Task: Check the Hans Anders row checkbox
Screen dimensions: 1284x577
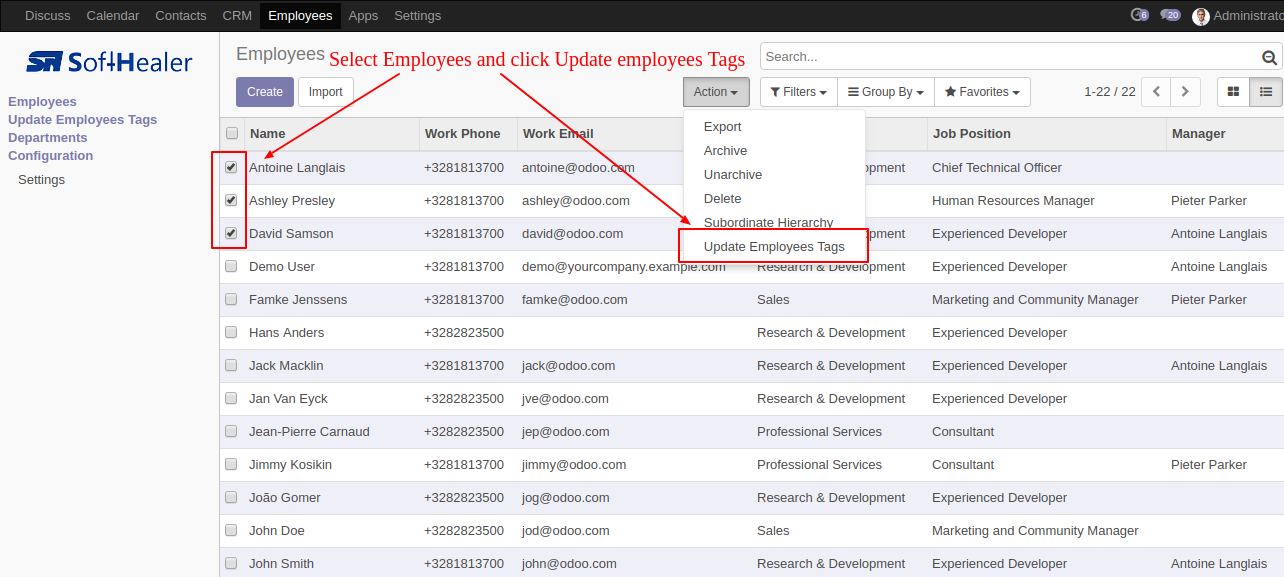Action: [x=231, y=332]
